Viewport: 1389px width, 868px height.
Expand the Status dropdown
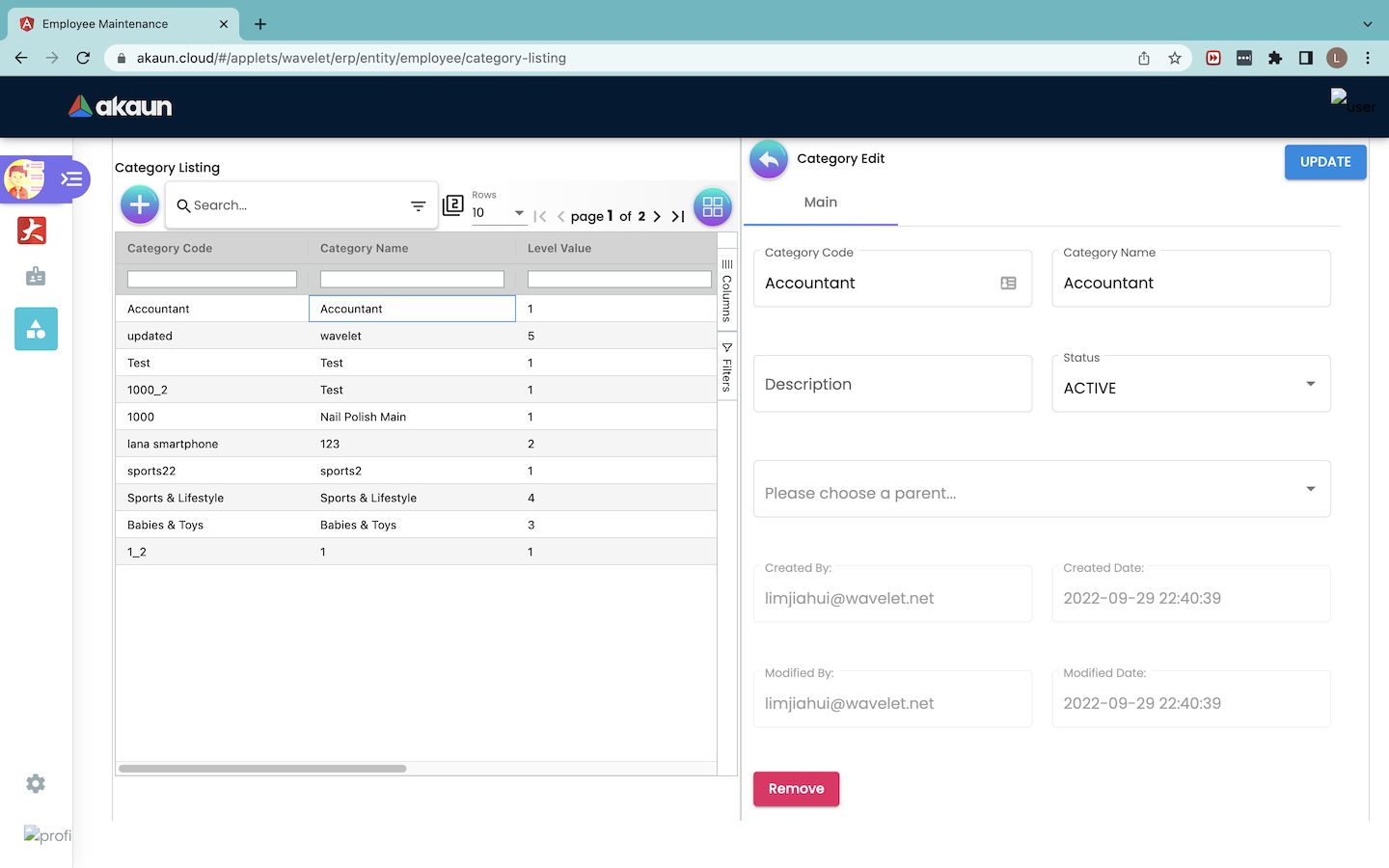click(x=1310, y=384)
